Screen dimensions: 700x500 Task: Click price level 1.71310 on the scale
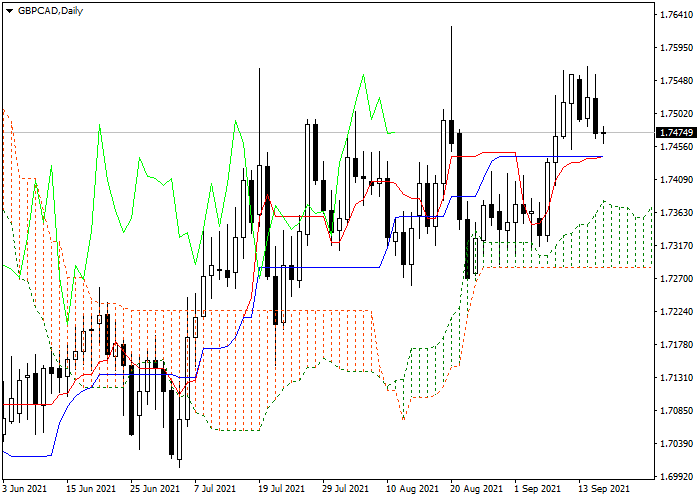pyautogui.click(x=677, y=378)
